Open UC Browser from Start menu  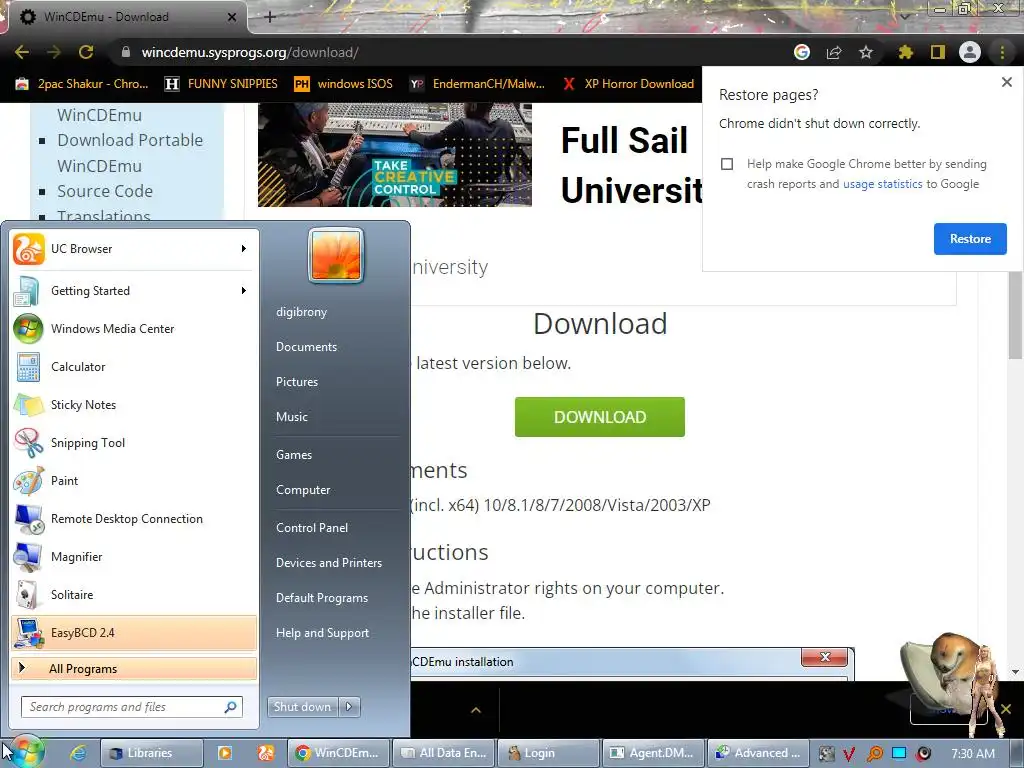pyautogui.click(x=134, y=249)
